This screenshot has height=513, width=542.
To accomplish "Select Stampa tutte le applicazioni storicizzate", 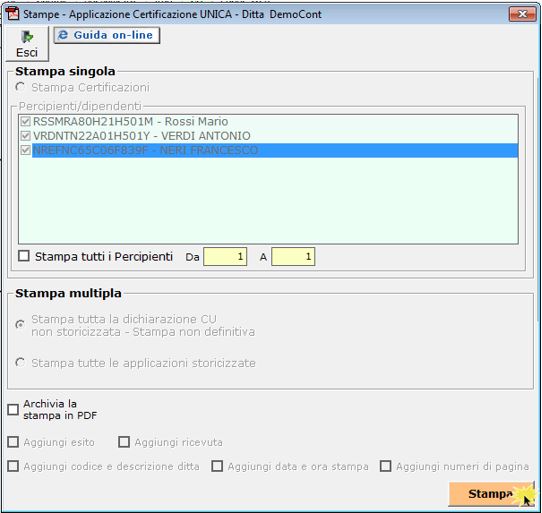I will point(20,363).
